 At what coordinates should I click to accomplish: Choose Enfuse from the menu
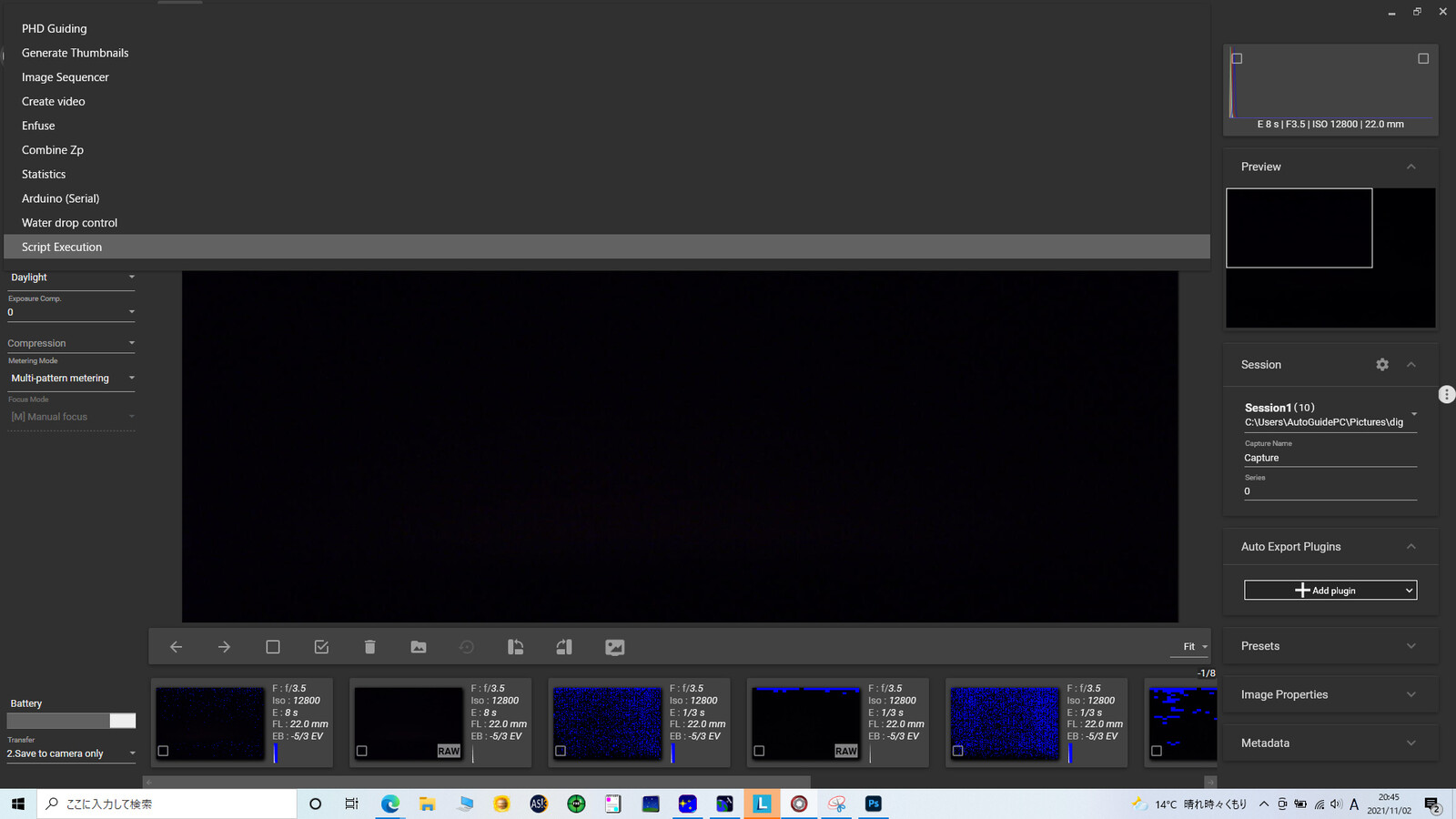607,126
